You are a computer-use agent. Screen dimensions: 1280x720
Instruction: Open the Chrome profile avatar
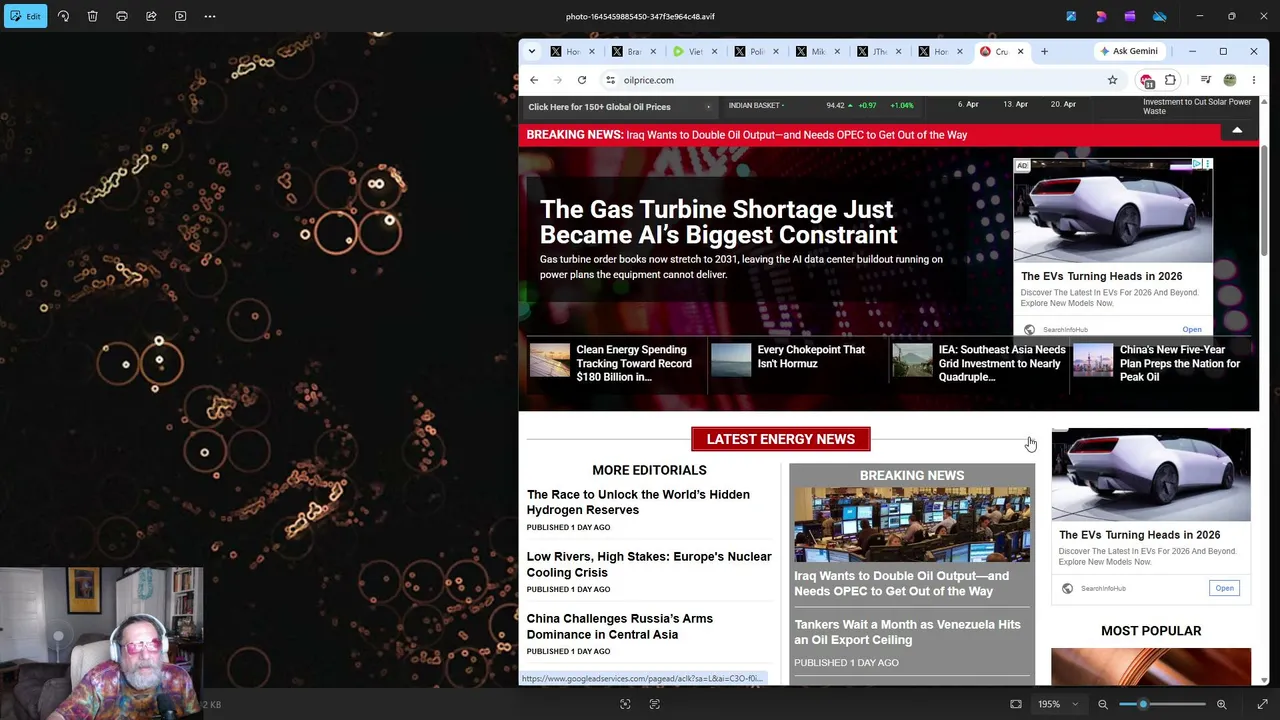1230,80
